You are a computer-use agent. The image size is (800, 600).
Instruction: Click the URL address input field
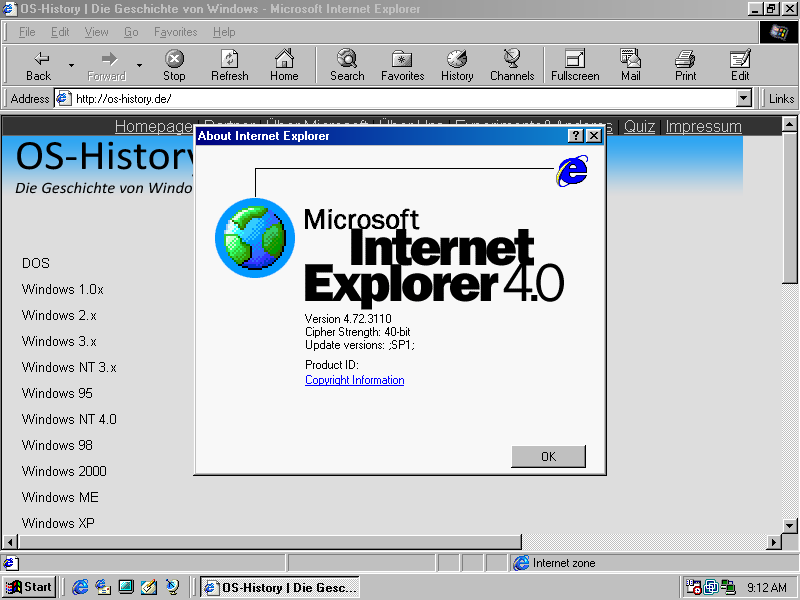tap(400, 99)
